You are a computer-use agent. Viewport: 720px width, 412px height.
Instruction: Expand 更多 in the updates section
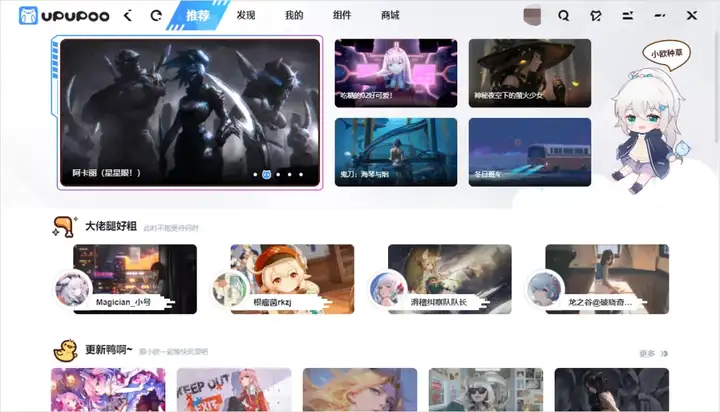653,353
